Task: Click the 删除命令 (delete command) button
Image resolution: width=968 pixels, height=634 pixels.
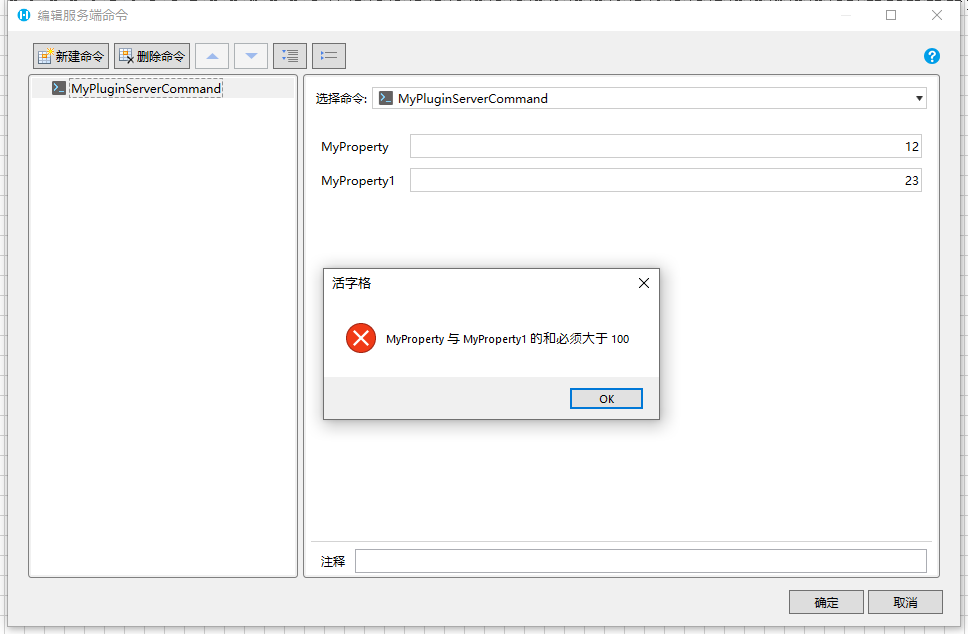Action: (152, 56)
